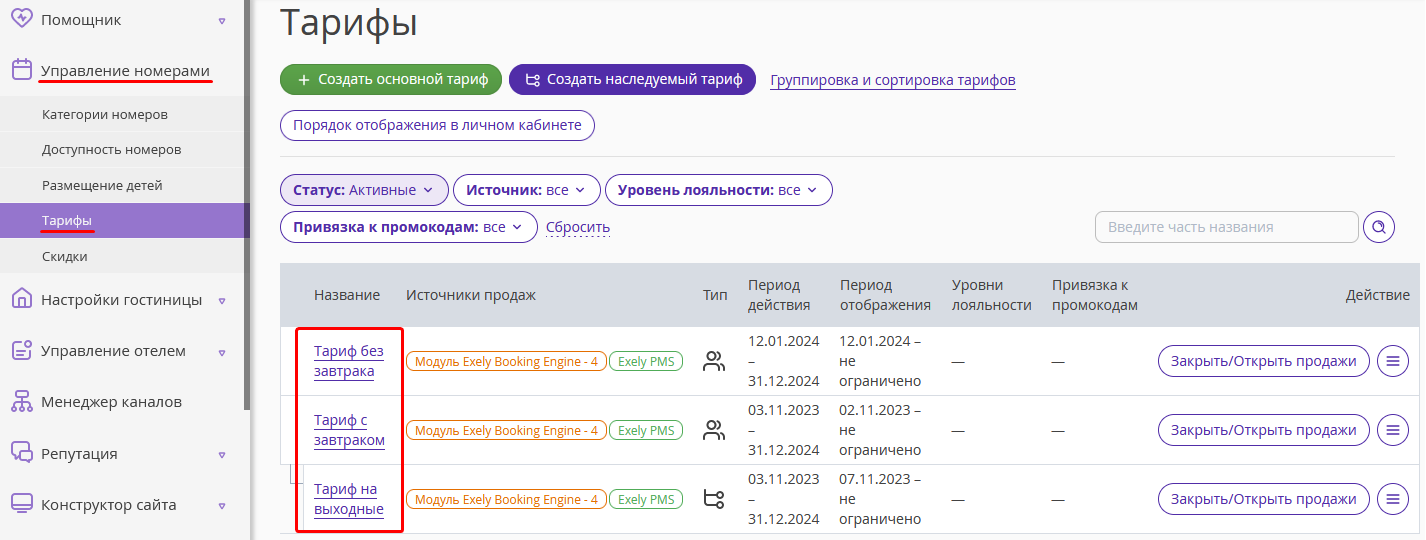Open hamburger menu for Тариф без завтрака
Image resolution: width=1426 pixels, height=540 pixels.
coord(1393,361)
